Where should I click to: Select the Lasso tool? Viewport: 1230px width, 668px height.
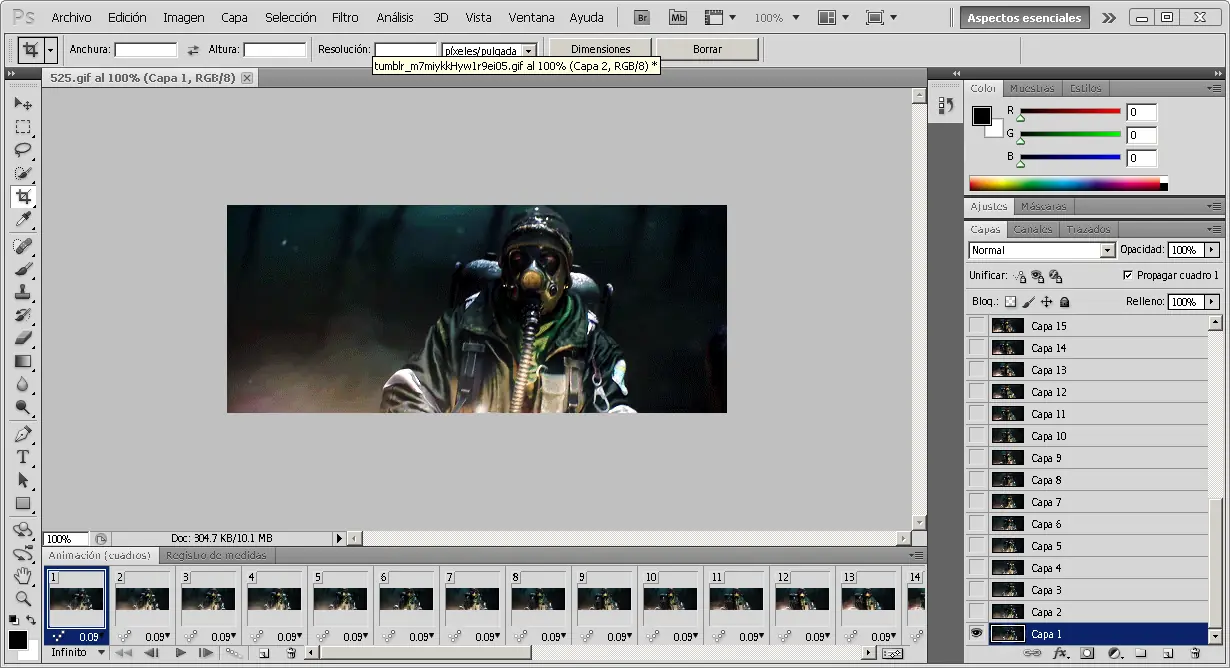pyautogui.click(x=23, y=150)
